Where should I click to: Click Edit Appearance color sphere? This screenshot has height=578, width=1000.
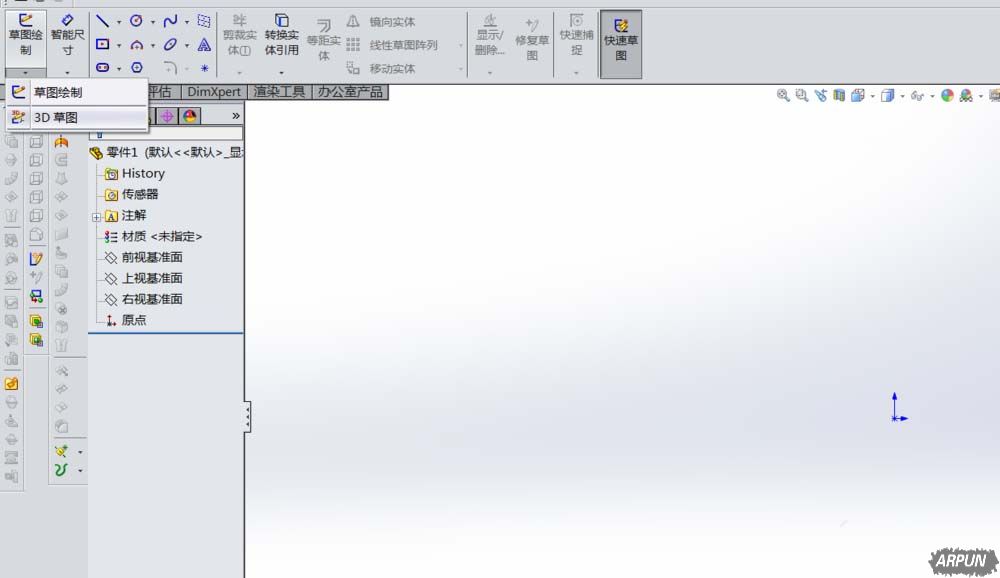(947, 96)
